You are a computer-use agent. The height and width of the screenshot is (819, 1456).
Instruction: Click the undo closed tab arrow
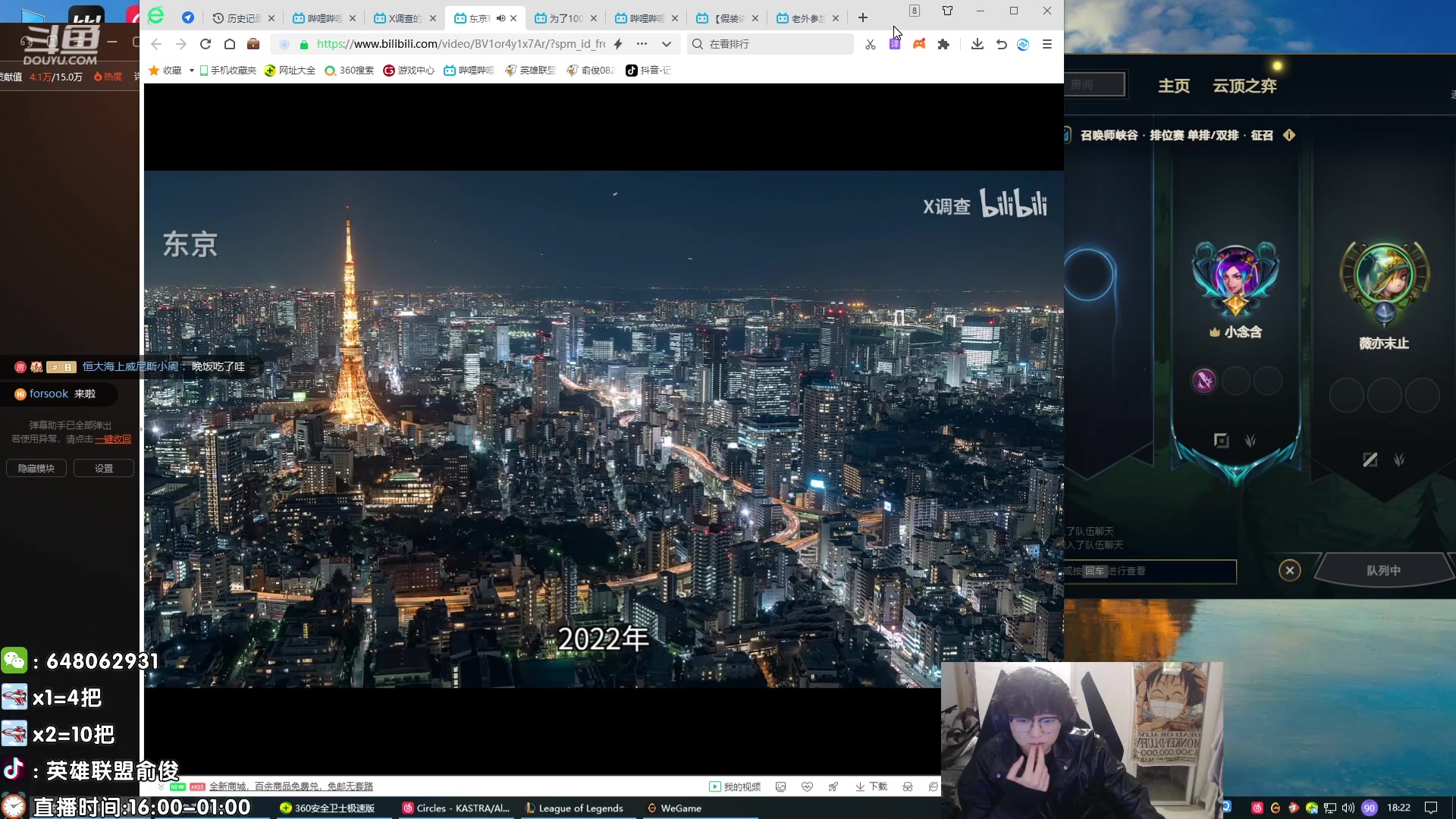1001,44
